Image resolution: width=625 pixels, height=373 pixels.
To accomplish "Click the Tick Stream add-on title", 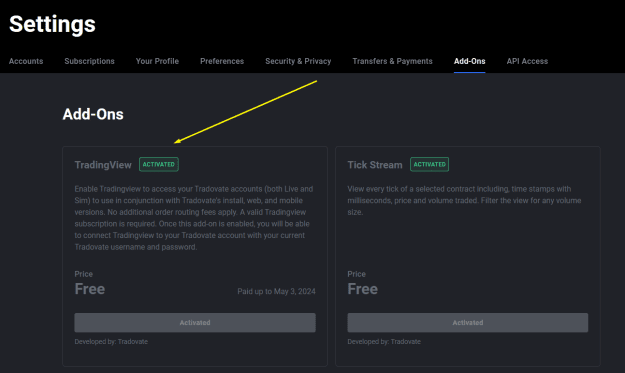I will click(375, 165).
